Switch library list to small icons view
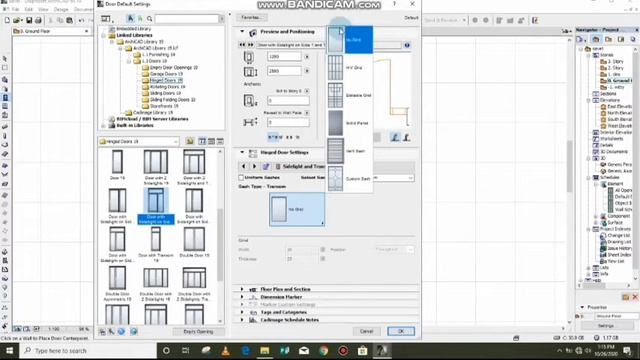Screen dimensions: 640x360 click(x=211, y=141)
